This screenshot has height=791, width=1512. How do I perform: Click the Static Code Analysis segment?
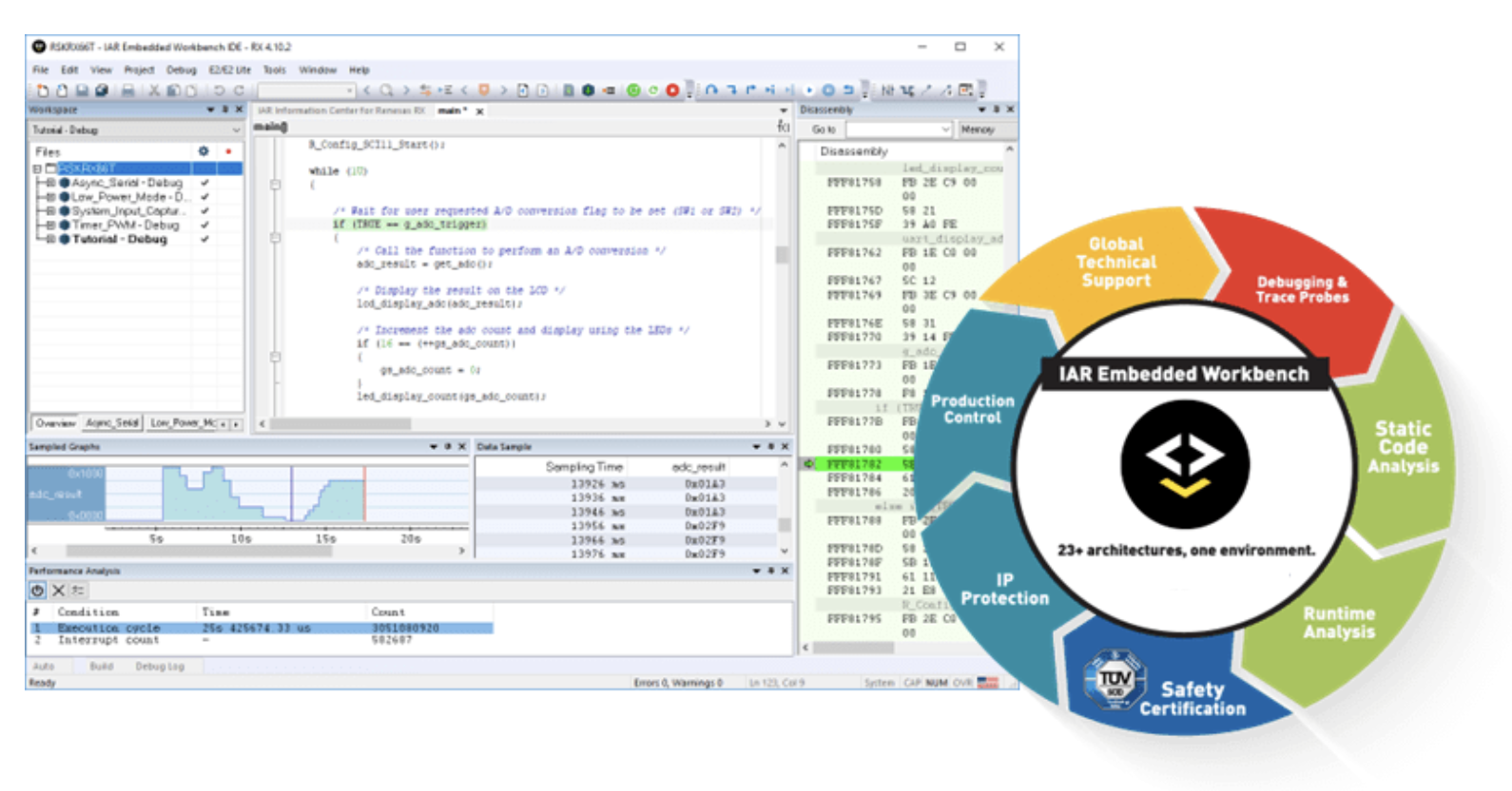point(1403,447)
